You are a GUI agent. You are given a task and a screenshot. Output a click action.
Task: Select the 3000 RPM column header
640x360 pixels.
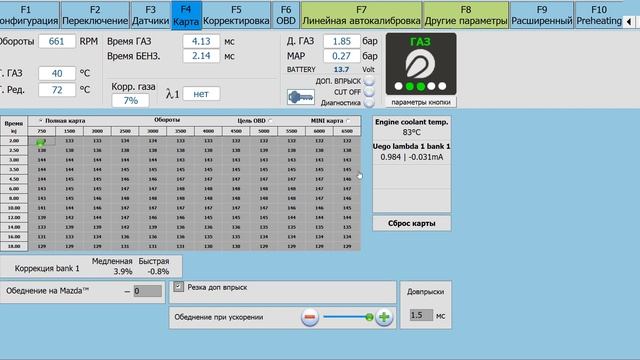153,131
